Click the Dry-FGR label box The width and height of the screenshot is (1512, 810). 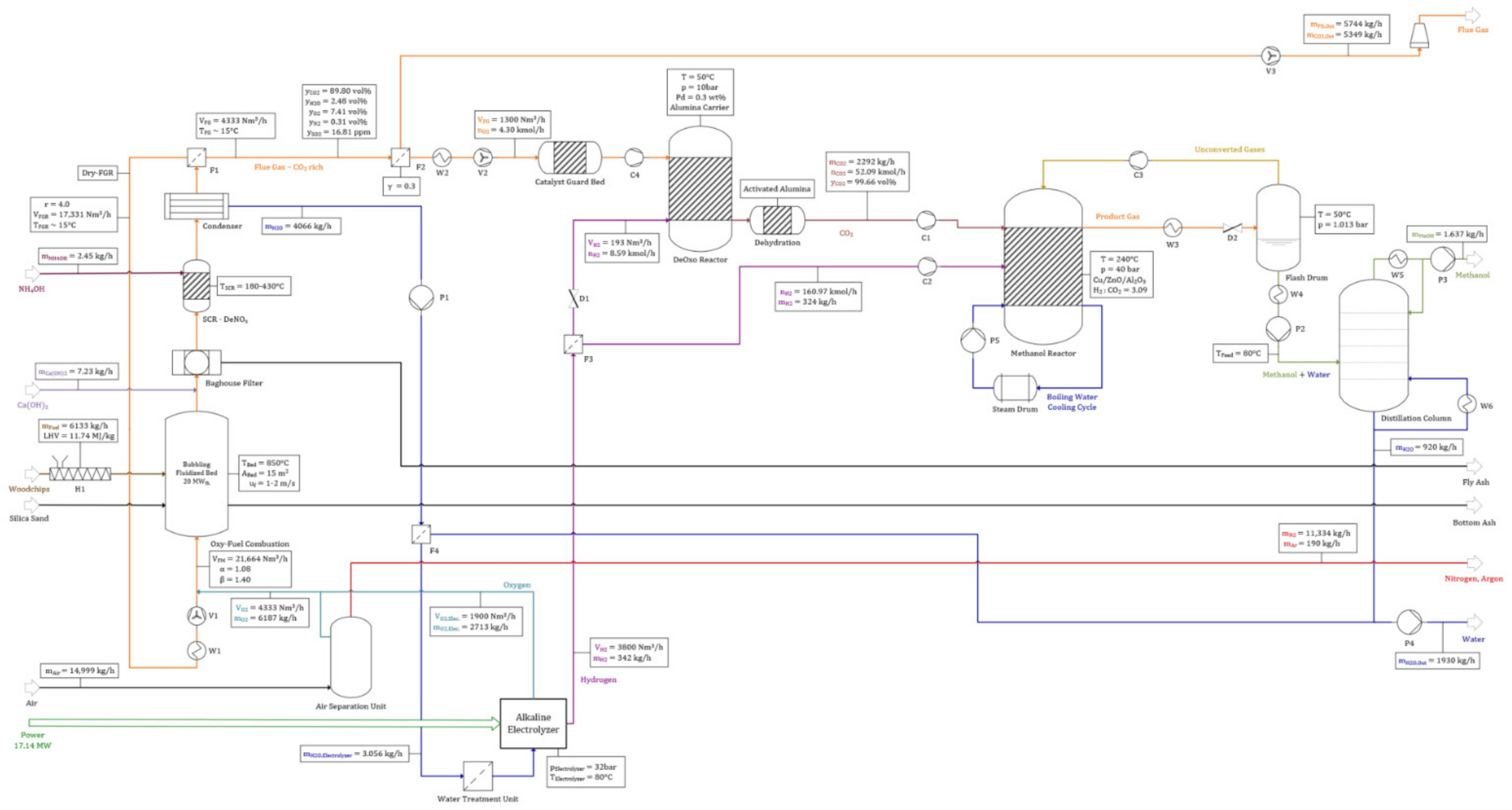coord(97,173)
